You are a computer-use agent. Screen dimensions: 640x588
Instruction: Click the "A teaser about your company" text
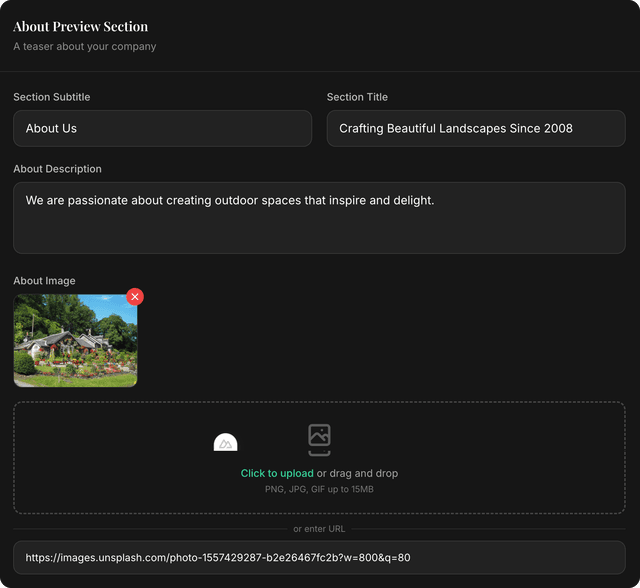[x=84, y=46]
